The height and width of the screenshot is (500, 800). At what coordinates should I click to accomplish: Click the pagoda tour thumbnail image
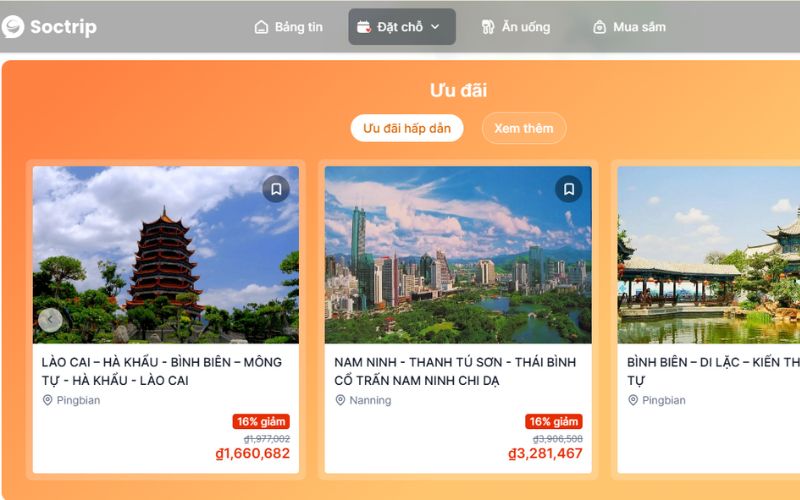(166, 255)
